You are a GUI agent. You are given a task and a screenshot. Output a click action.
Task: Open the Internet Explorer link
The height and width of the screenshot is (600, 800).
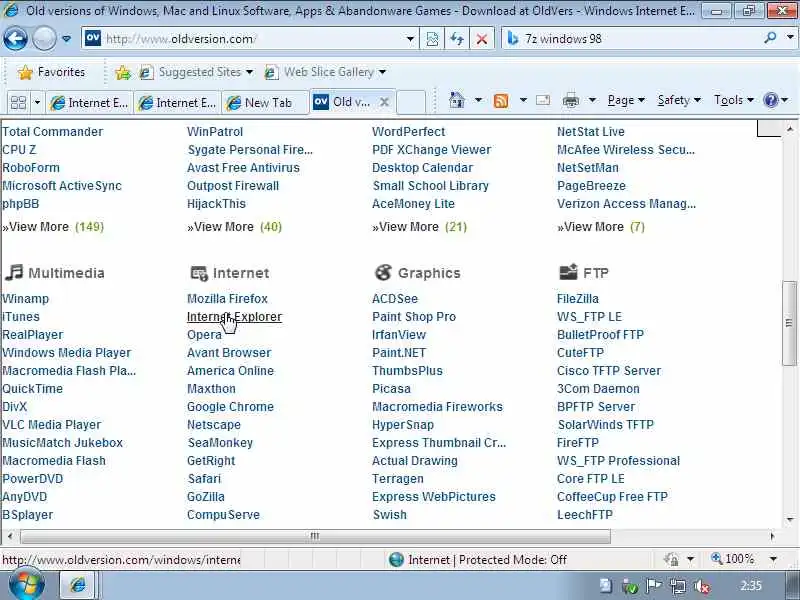[234, 317]
